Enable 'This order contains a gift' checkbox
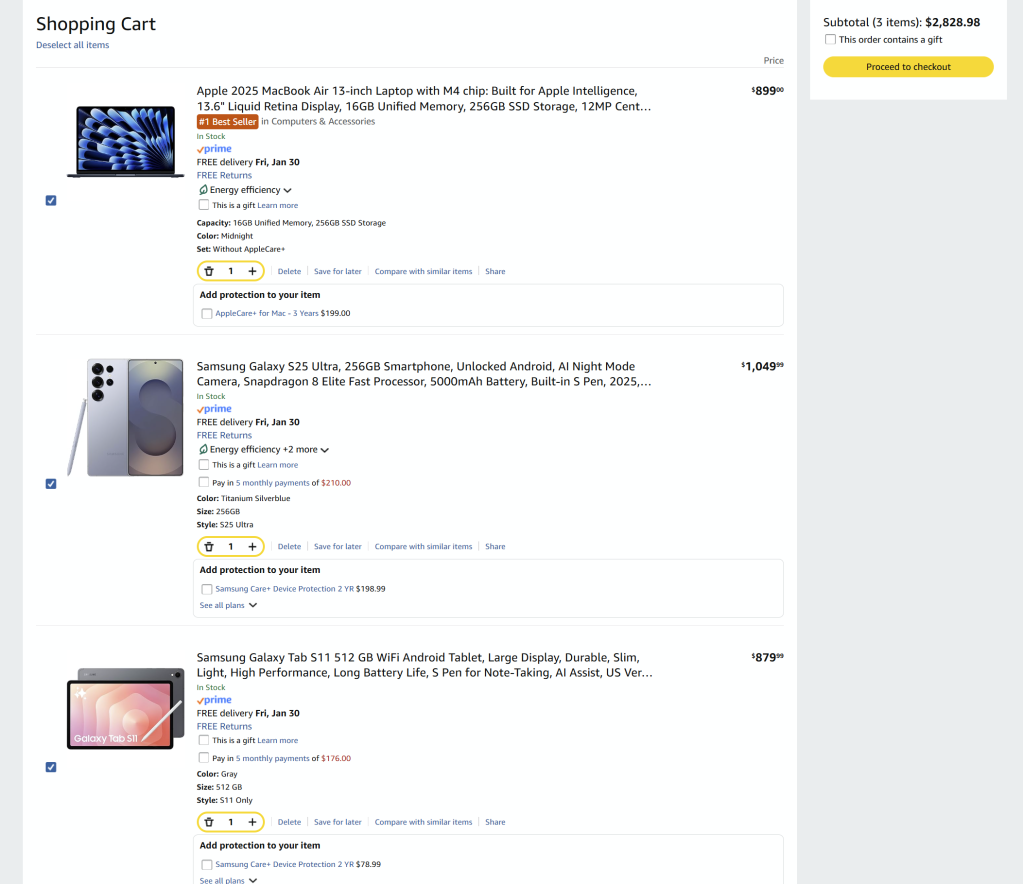The image size is (1023, 884). click(x=830, y=40)
